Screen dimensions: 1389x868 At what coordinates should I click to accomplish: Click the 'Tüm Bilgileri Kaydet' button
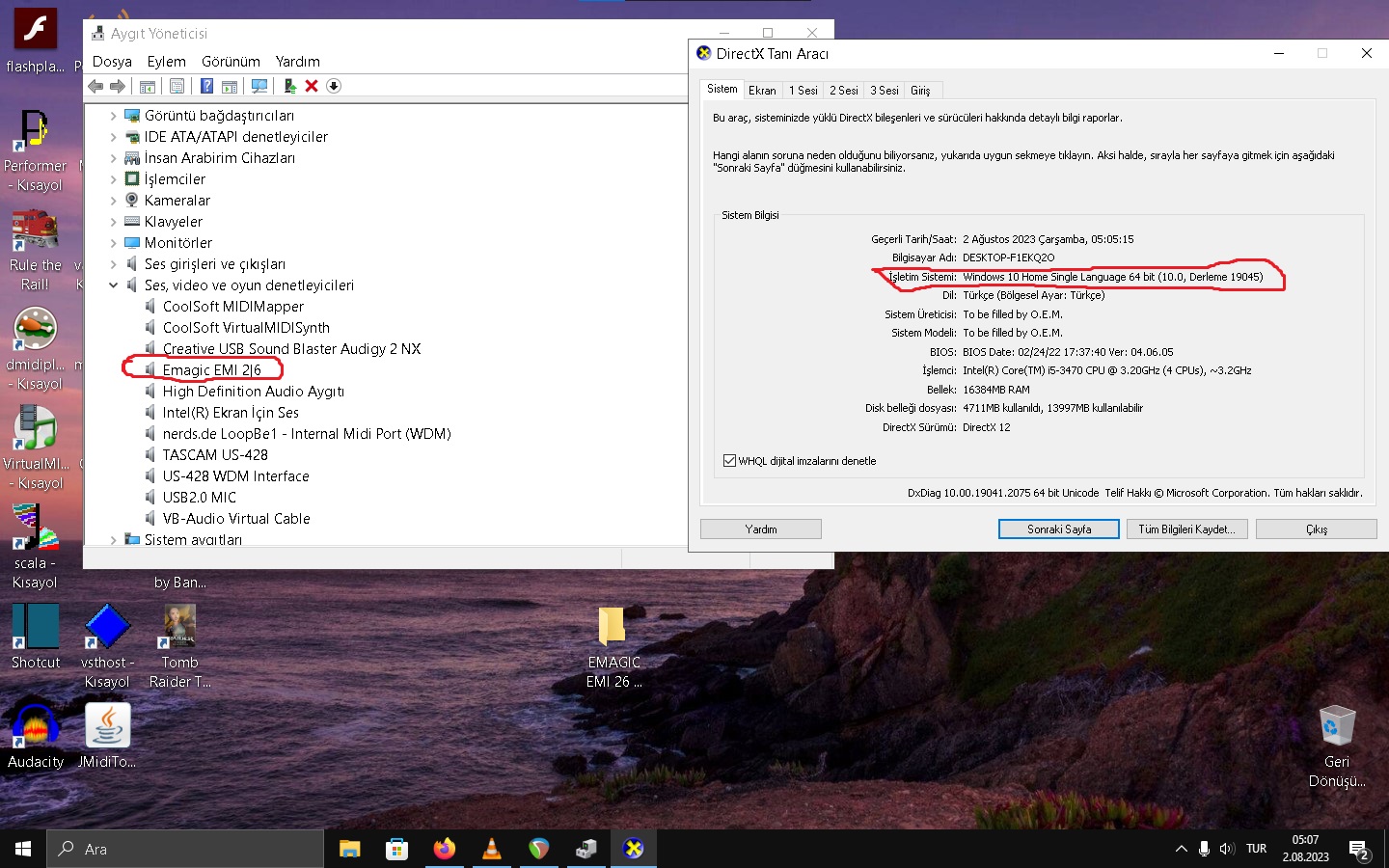point(1186,529)
